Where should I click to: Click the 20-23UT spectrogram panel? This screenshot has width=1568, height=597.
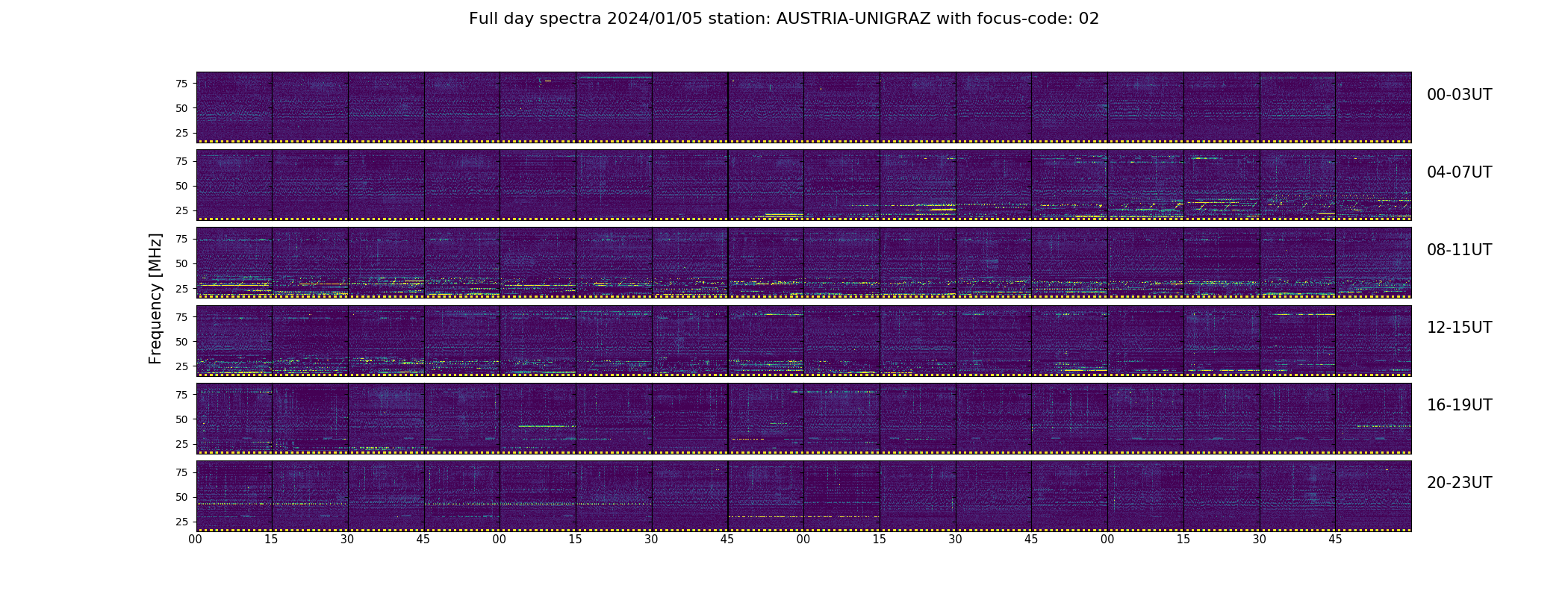[803, 496]
